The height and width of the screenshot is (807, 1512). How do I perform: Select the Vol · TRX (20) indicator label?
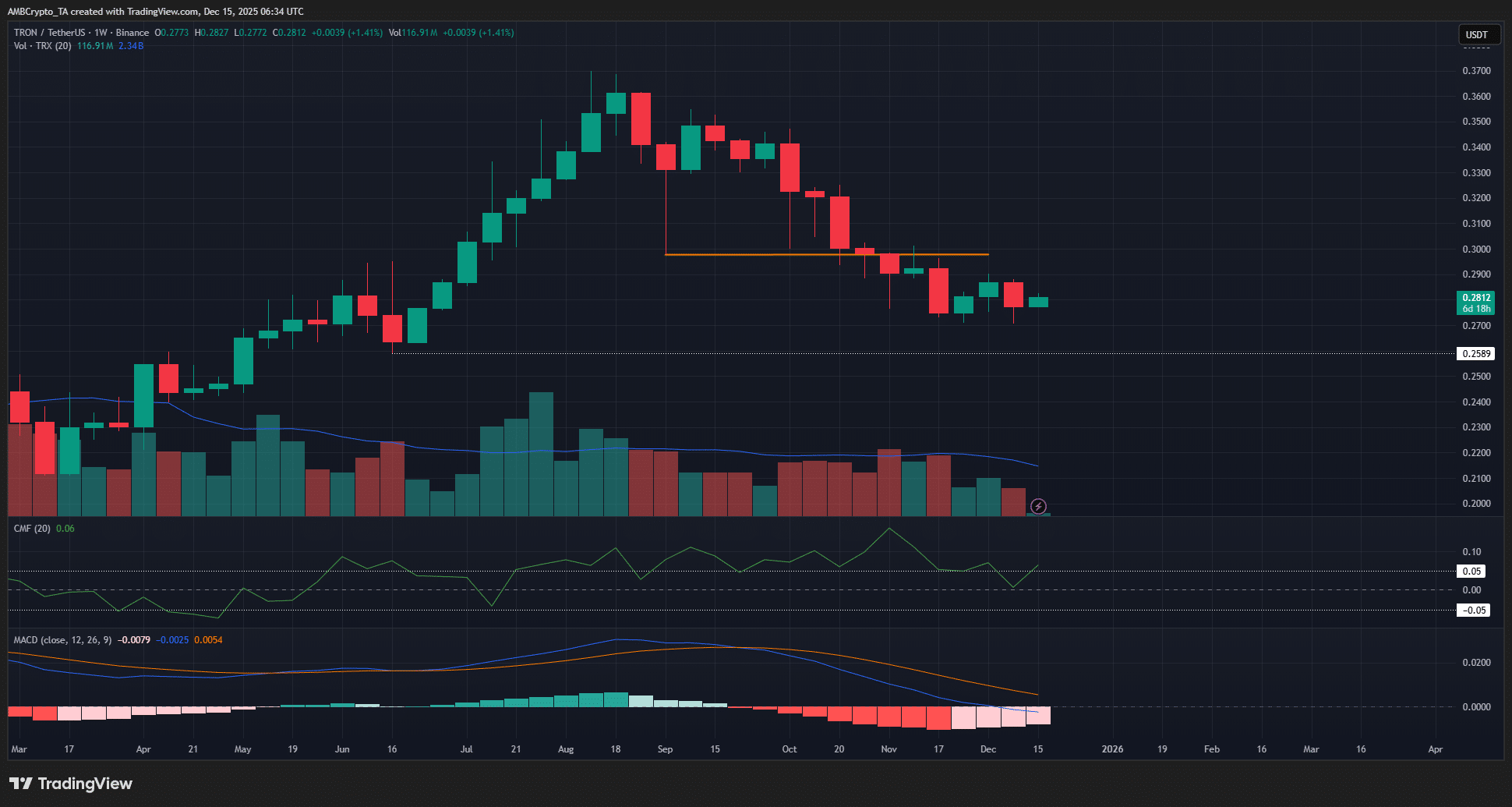pos(43,46)
